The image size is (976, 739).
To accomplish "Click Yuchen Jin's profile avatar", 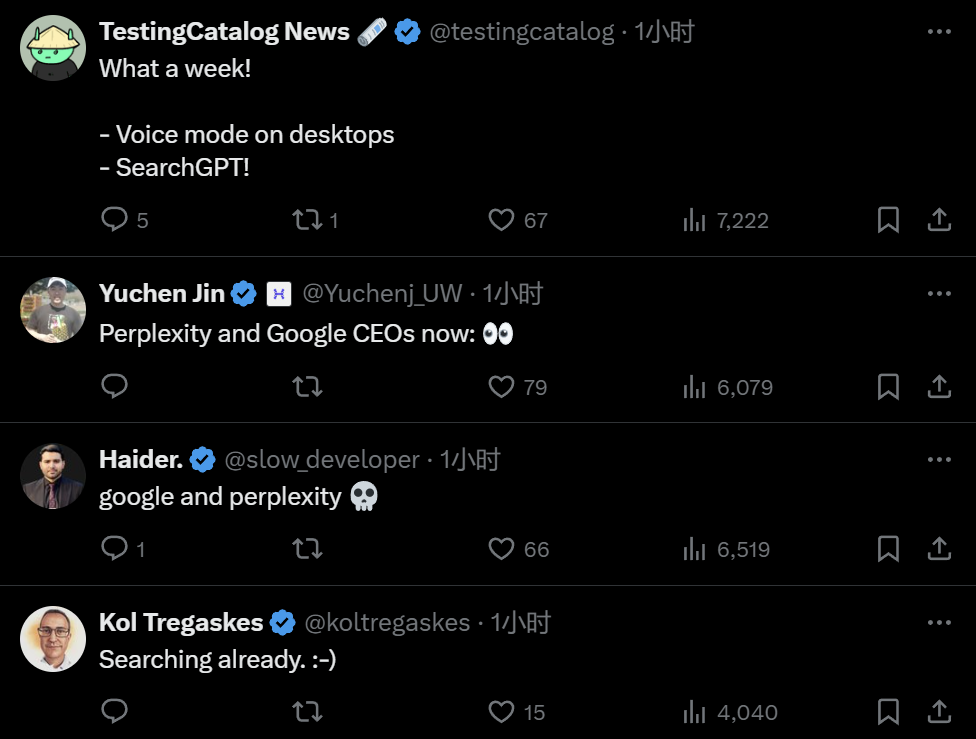I will pyautogui.click(x=53, y=310).
